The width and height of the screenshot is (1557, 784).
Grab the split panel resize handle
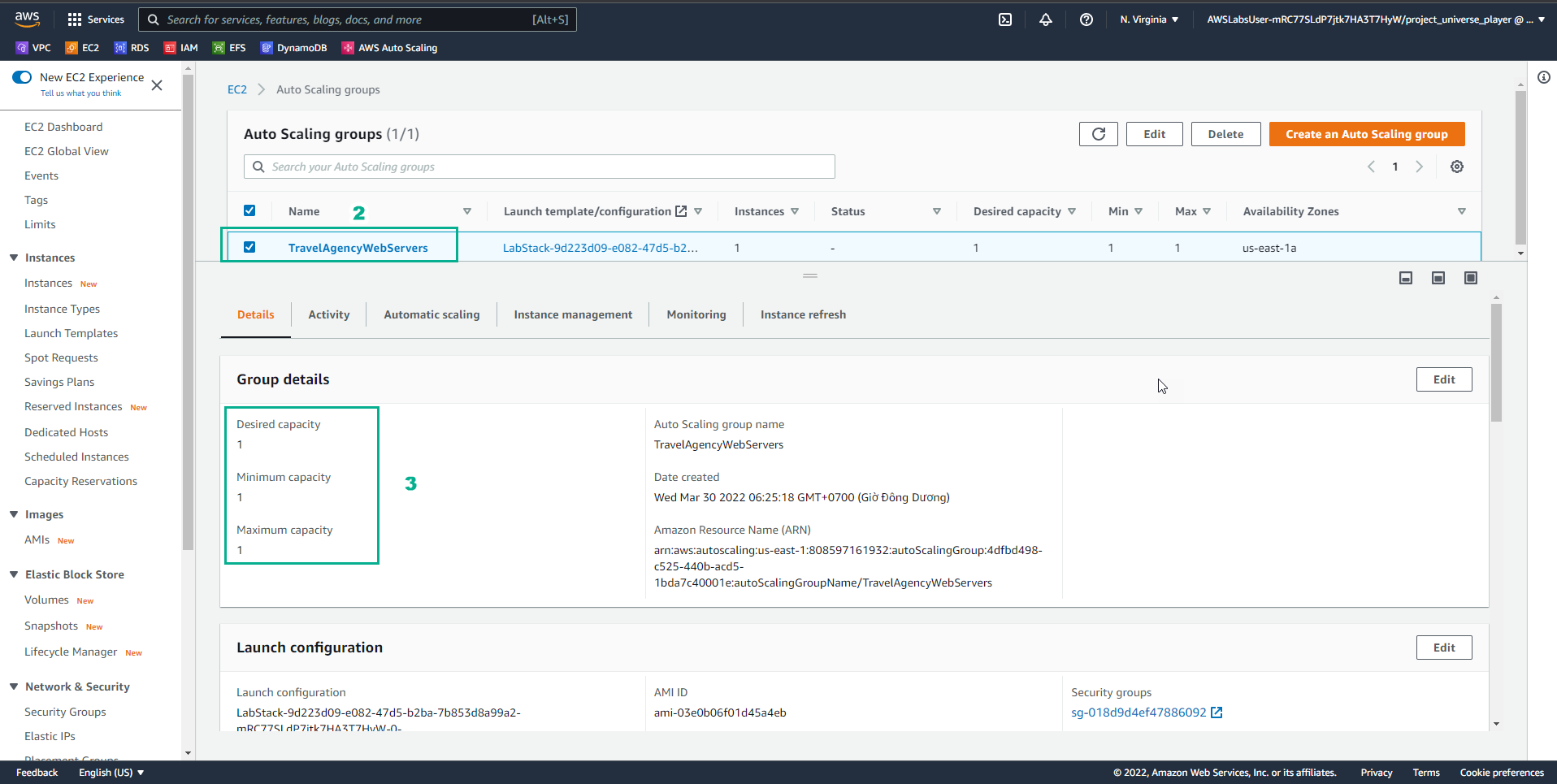click(810, 276)
